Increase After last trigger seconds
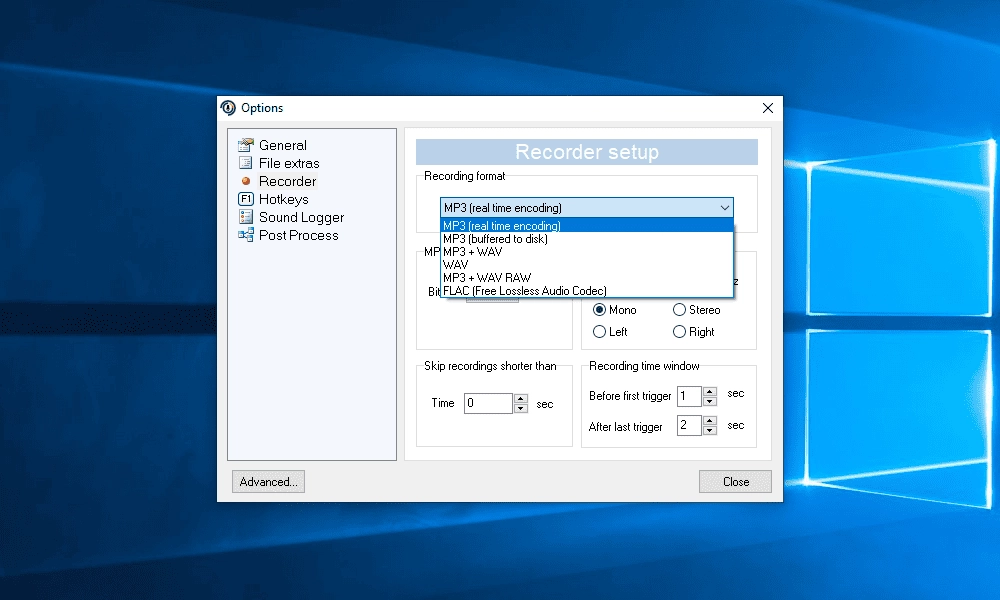Image resolution: width=1000 pixels, height=600 pixels. pos(710,421)
